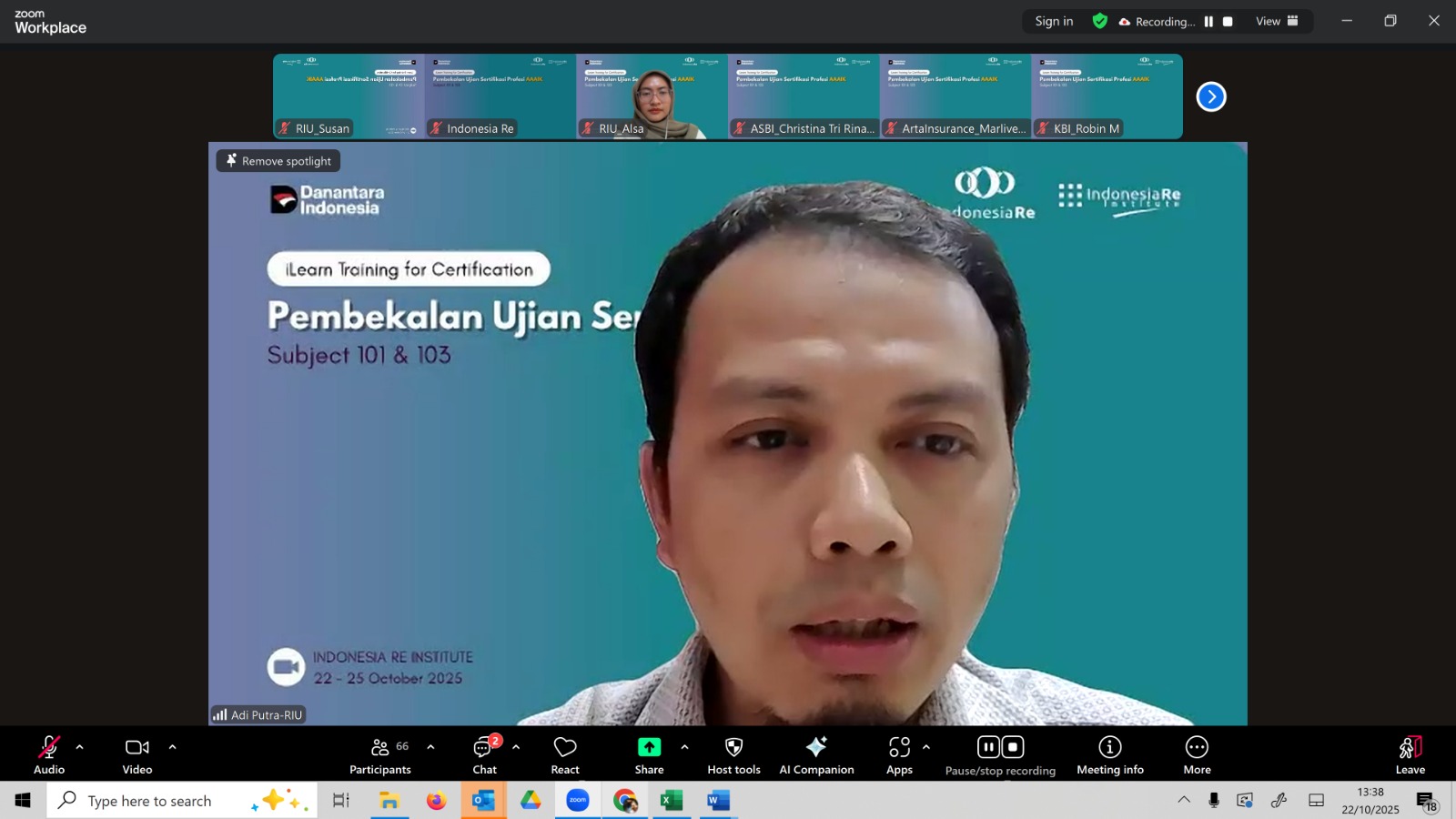Click the Sign in button

pyautogui.click(x=1054, y=22)
